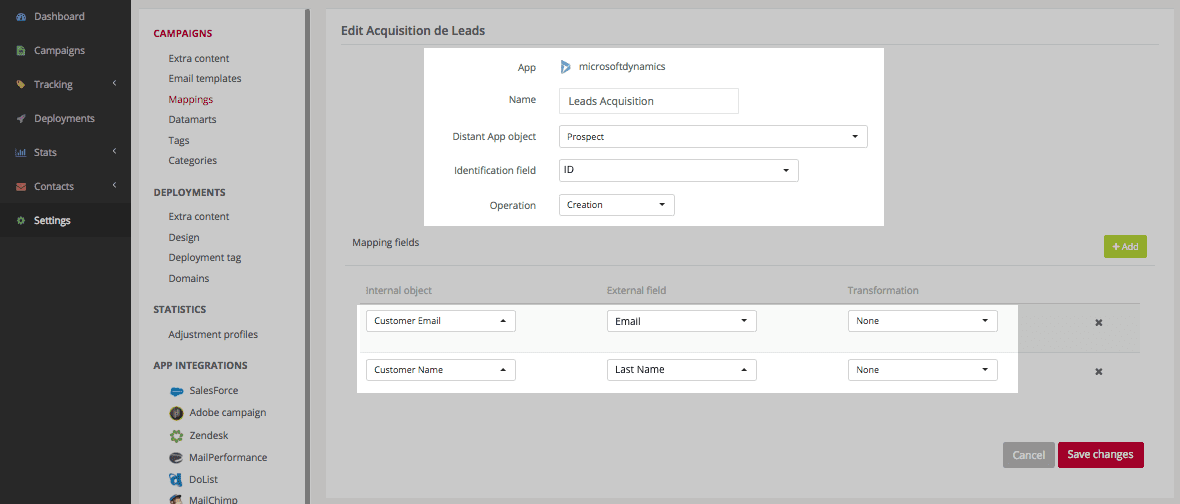Click the microsoftdynamics app logo
The width and height of the screenshot is (1180, 504).
tap(566, 67)
